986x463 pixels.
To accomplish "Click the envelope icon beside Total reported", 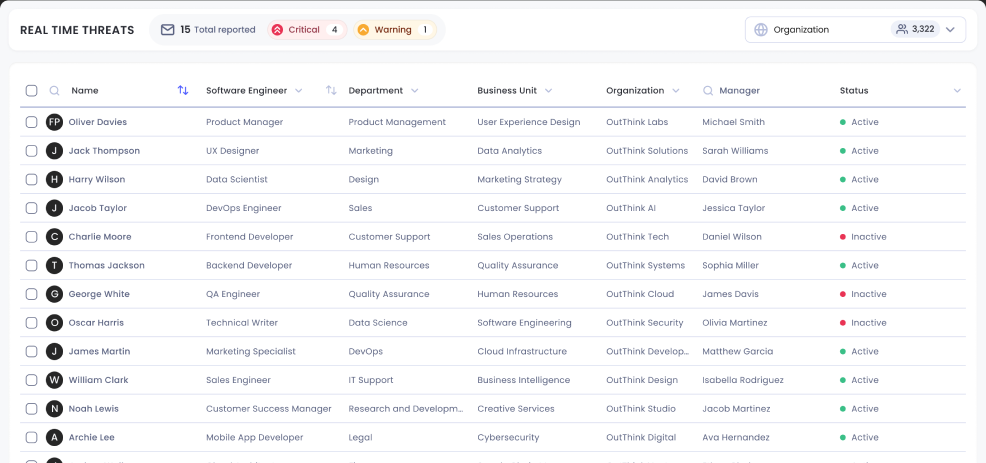I will click(x=167, y=30).
